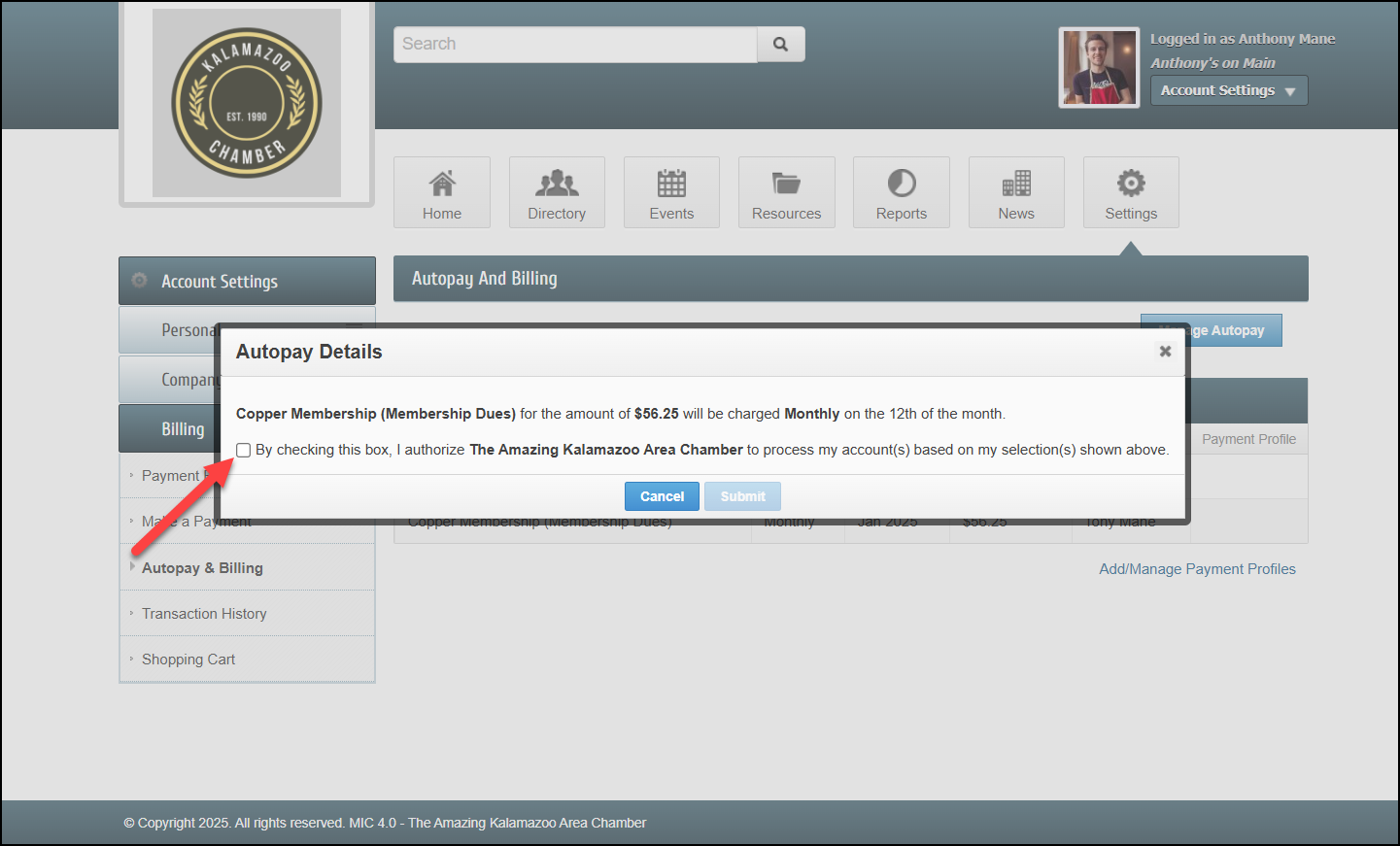
Task: Click the Payment Profile column header
Action: 1248,439
